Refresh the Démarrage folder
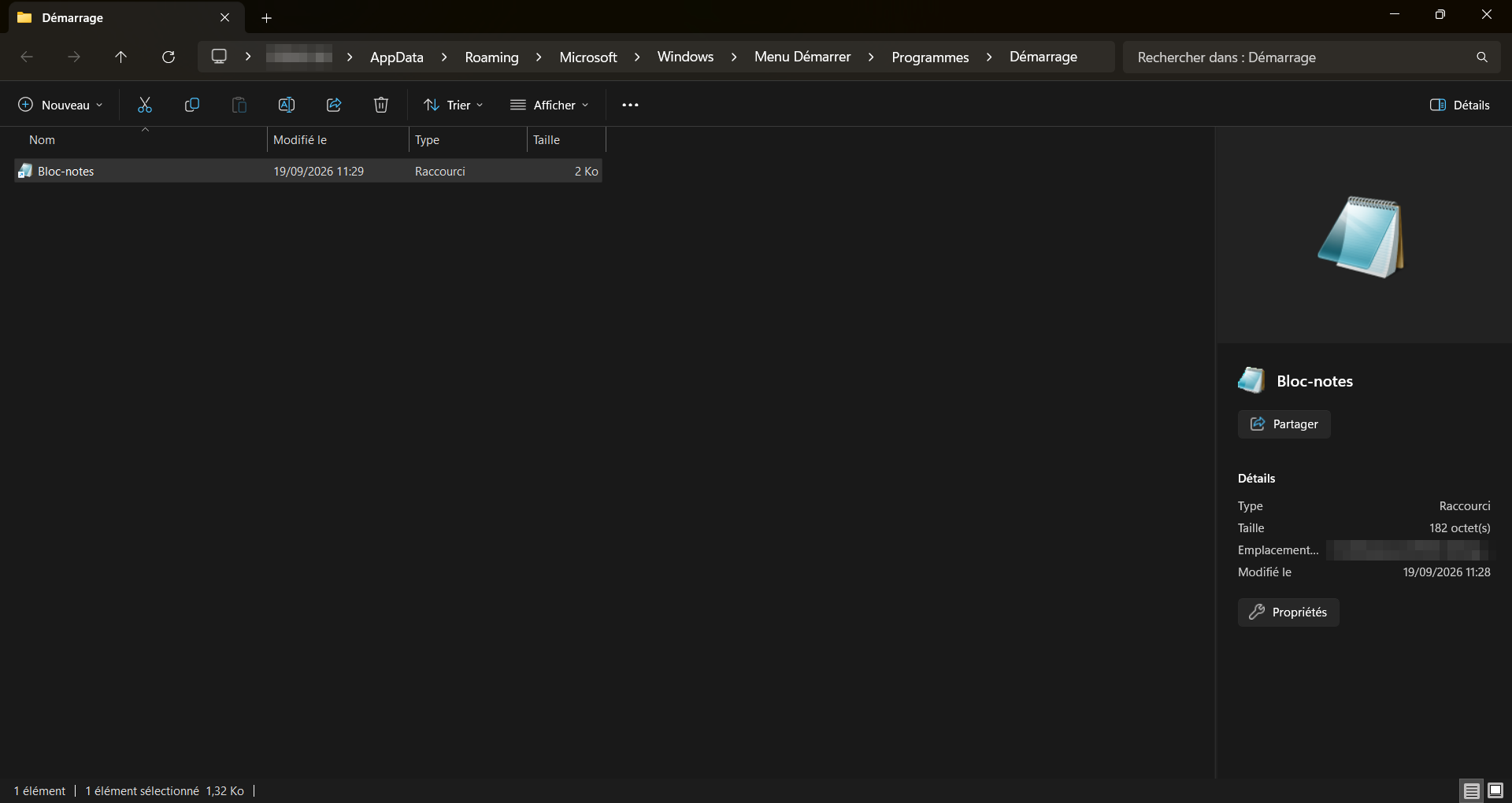 (x=169, y=57)
